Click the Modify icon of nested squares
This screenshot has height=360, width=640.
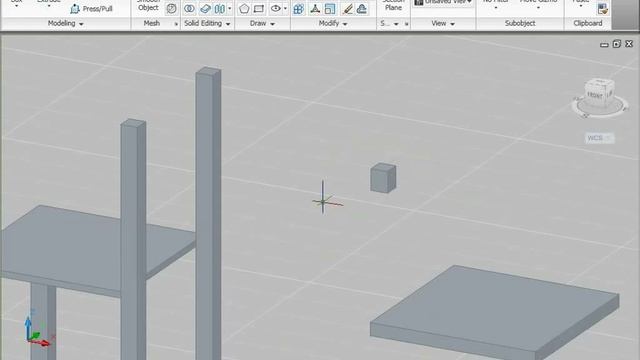pyautogui.click(x=330, y=9)
